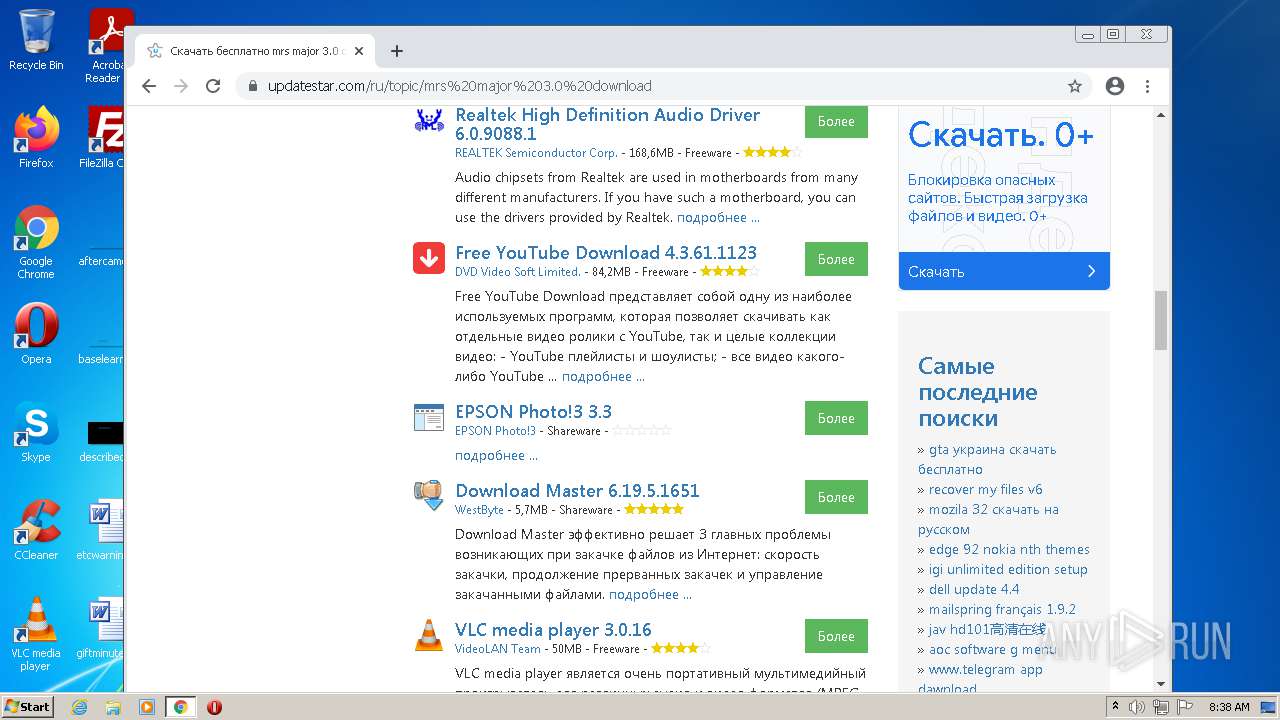Click the gta украина скачать бесплатно search link
This screenshot has width=1280, height=720.
(x=987, y=460)
